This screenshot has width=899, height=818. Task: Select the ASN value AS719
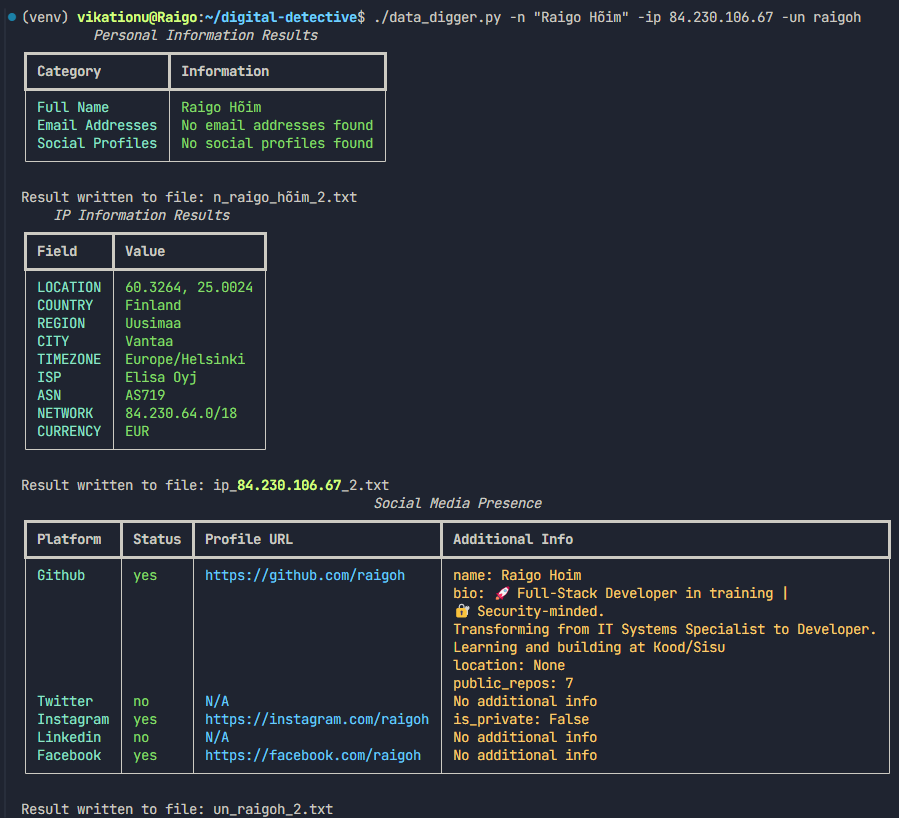pyautogui.click(x=145, y=395)
